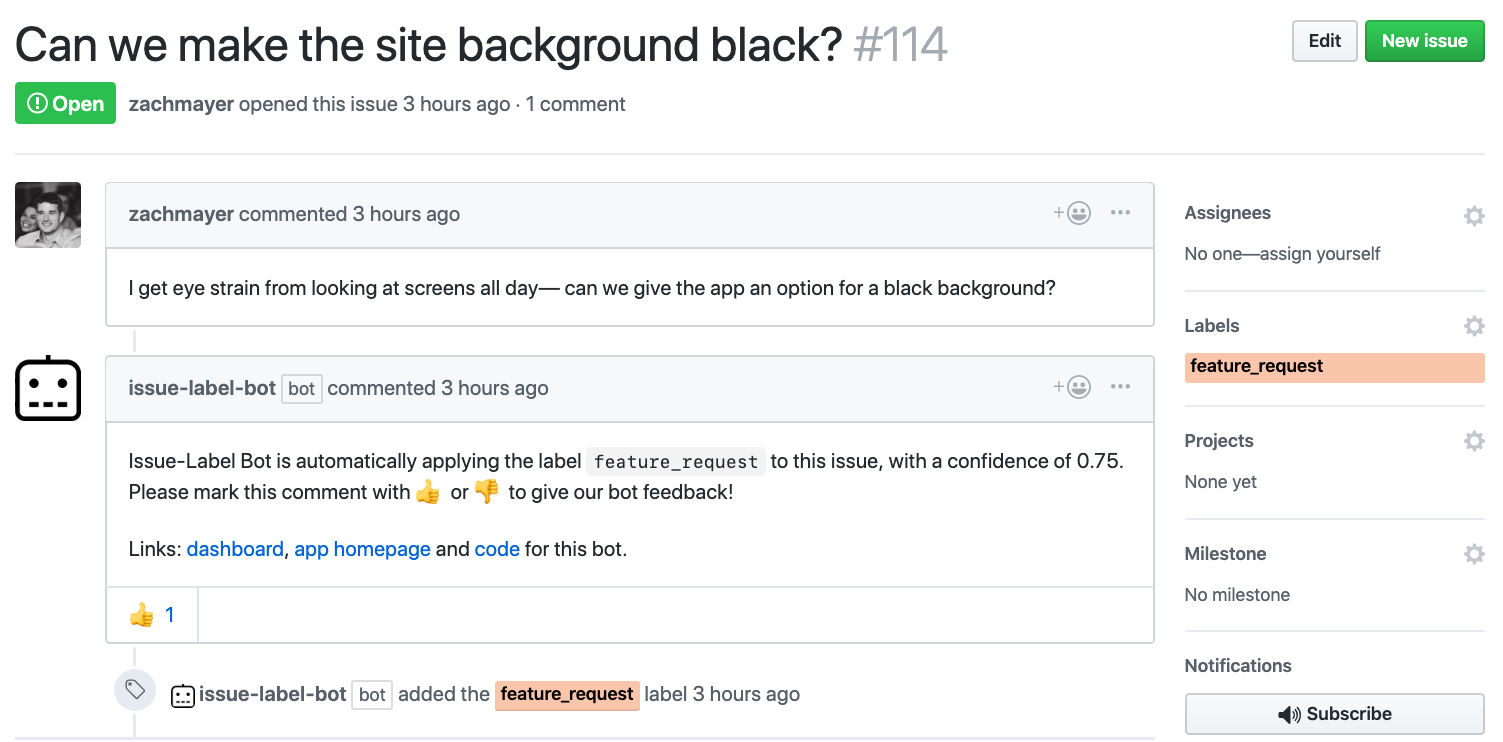Viewport: 1503px width, 742px height.
Task: Add reaction to issue-label-bot's comment
Action: [x=1072, y=387]
